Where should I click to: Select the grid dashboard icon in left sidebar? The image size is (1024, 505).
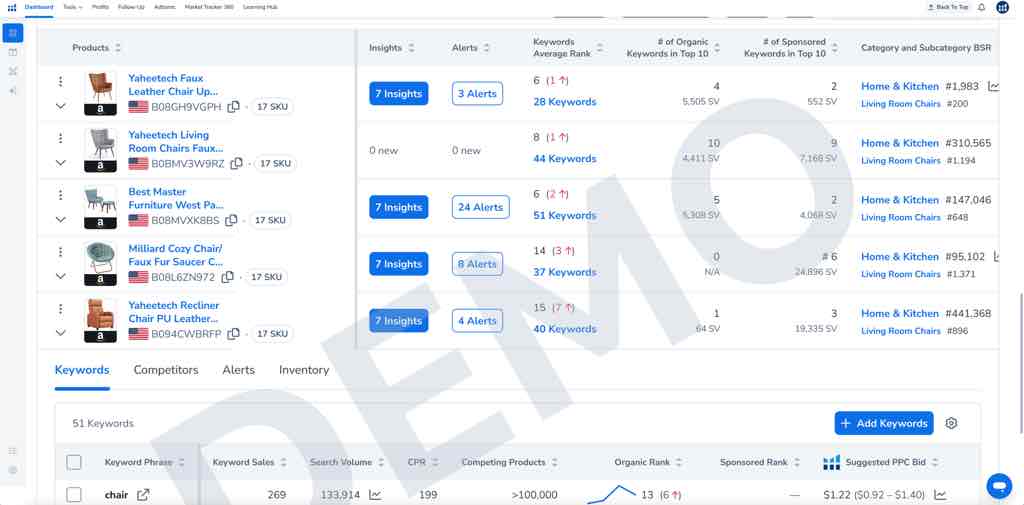[x=12, y=33]
